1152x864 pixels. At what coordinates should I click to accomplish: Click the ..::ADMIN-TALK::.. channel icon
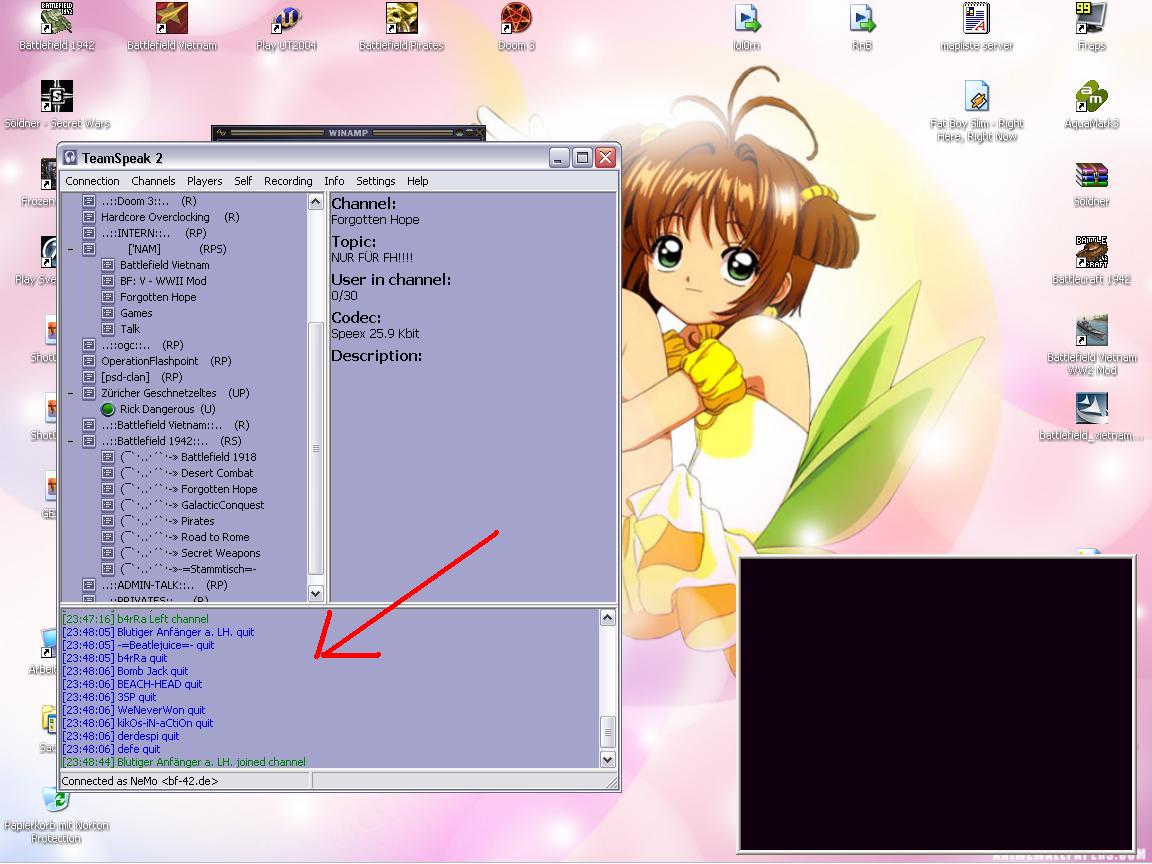point(89,585)
